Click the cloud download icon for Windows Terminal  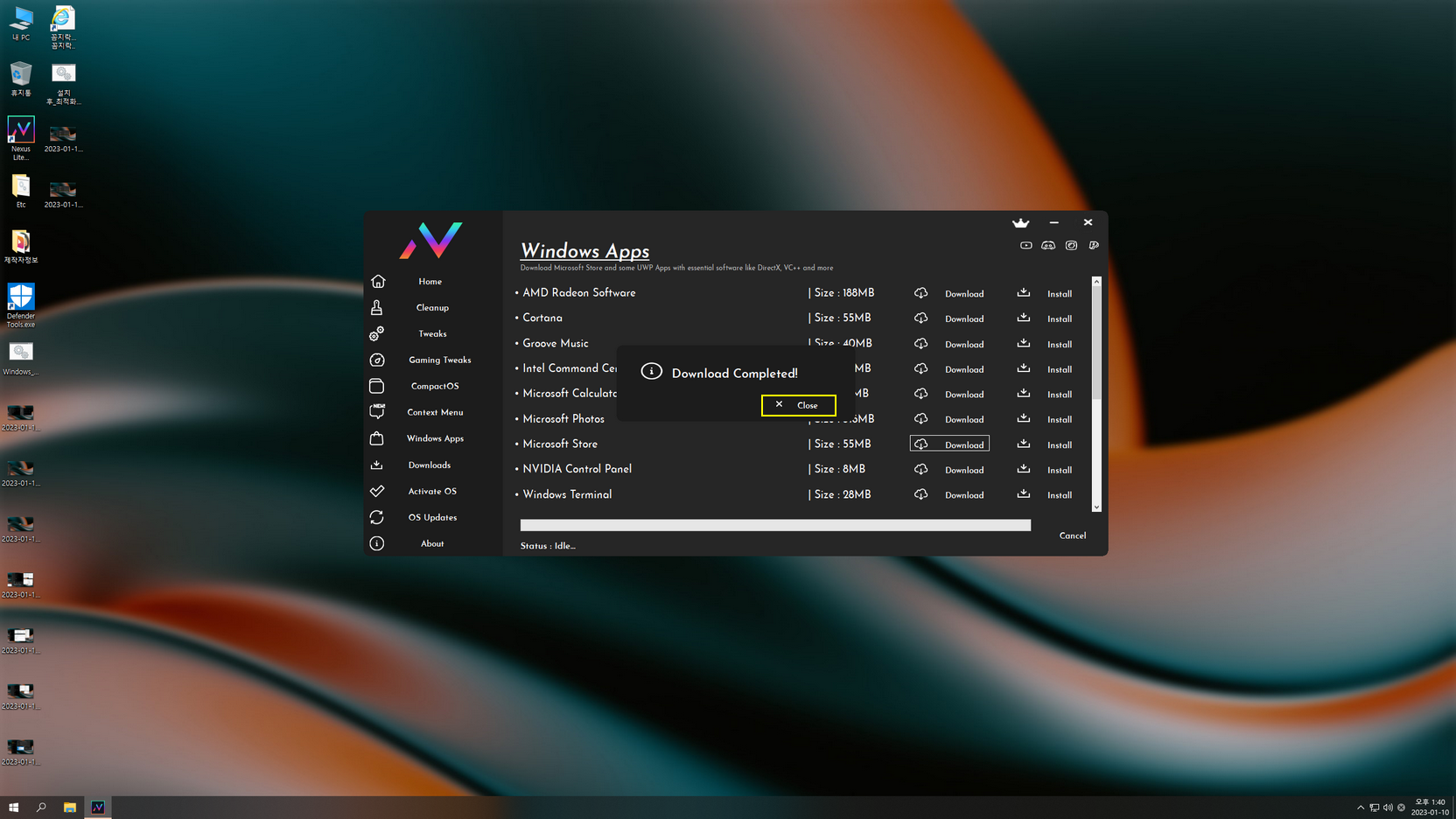(921, 495)
